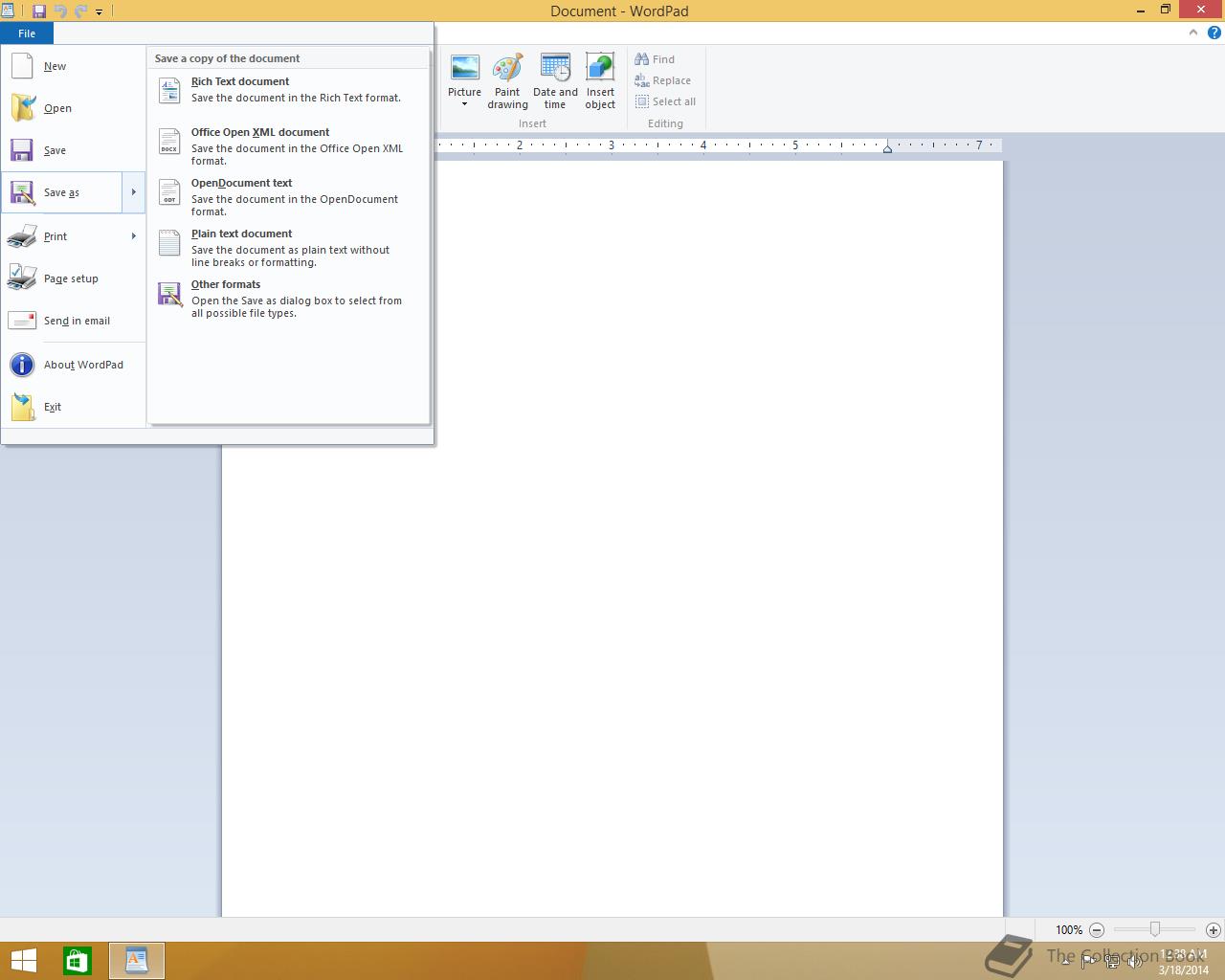Viewport: 1225px width, 980px height.
Task: Save copy as Rich Text document
Action: click(x=288, y=90)
